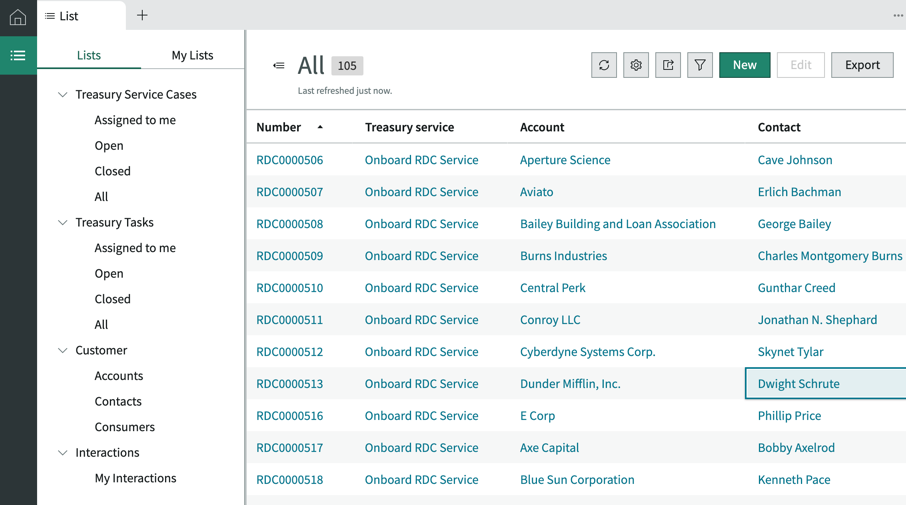Open Bailey Building and Loan Association account

[x=618, y=224]
